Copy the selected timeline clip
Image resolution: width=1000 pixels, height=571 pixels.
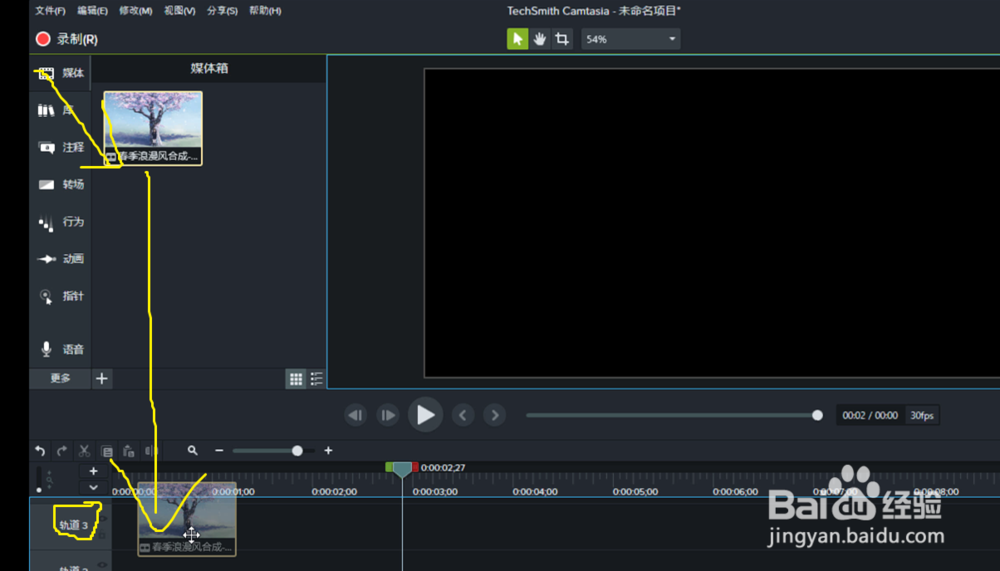(107, 452)
